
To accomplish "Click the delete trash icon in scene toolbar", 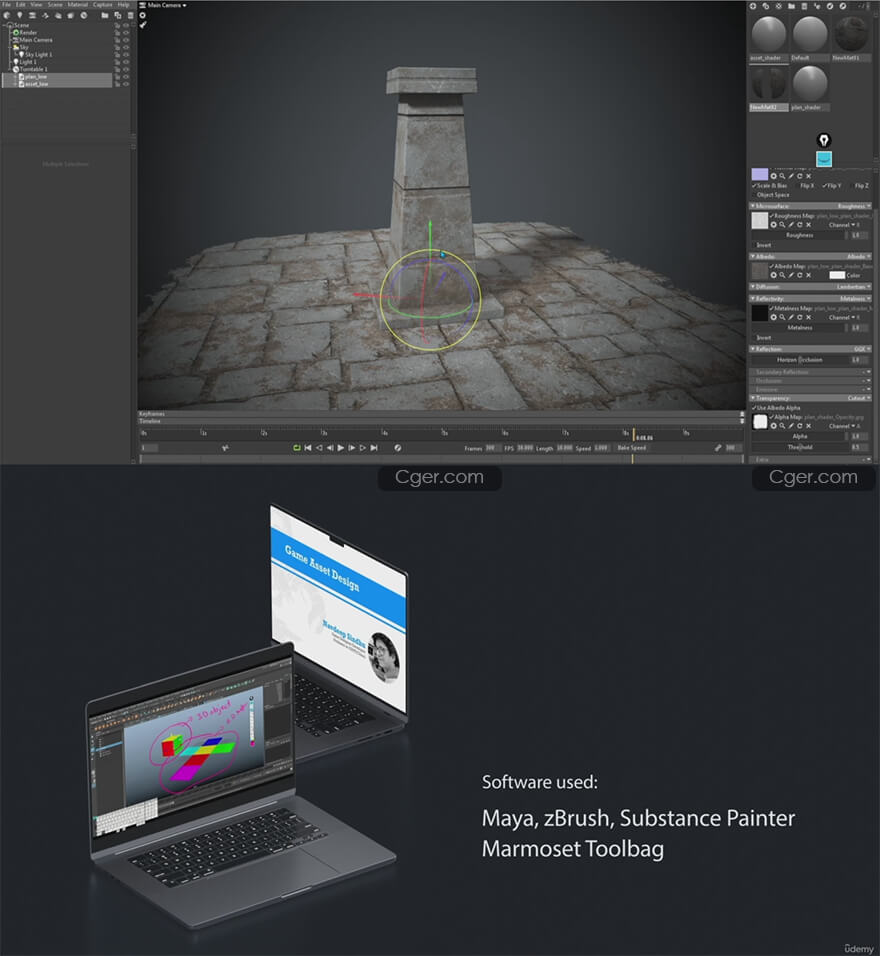I will pyautogui.click(x=130, y=15).
